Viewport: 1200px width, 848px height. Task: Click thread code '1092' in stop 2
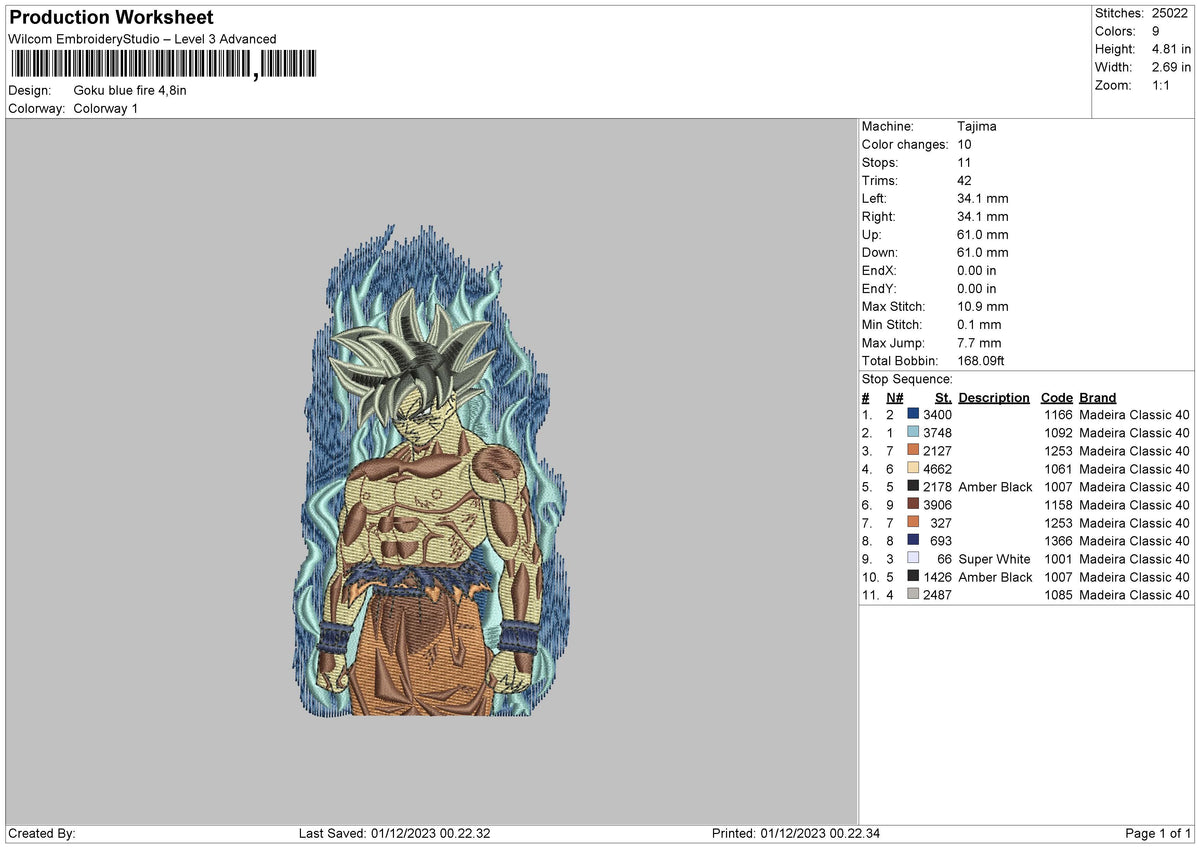click(x=1057, y=432)
